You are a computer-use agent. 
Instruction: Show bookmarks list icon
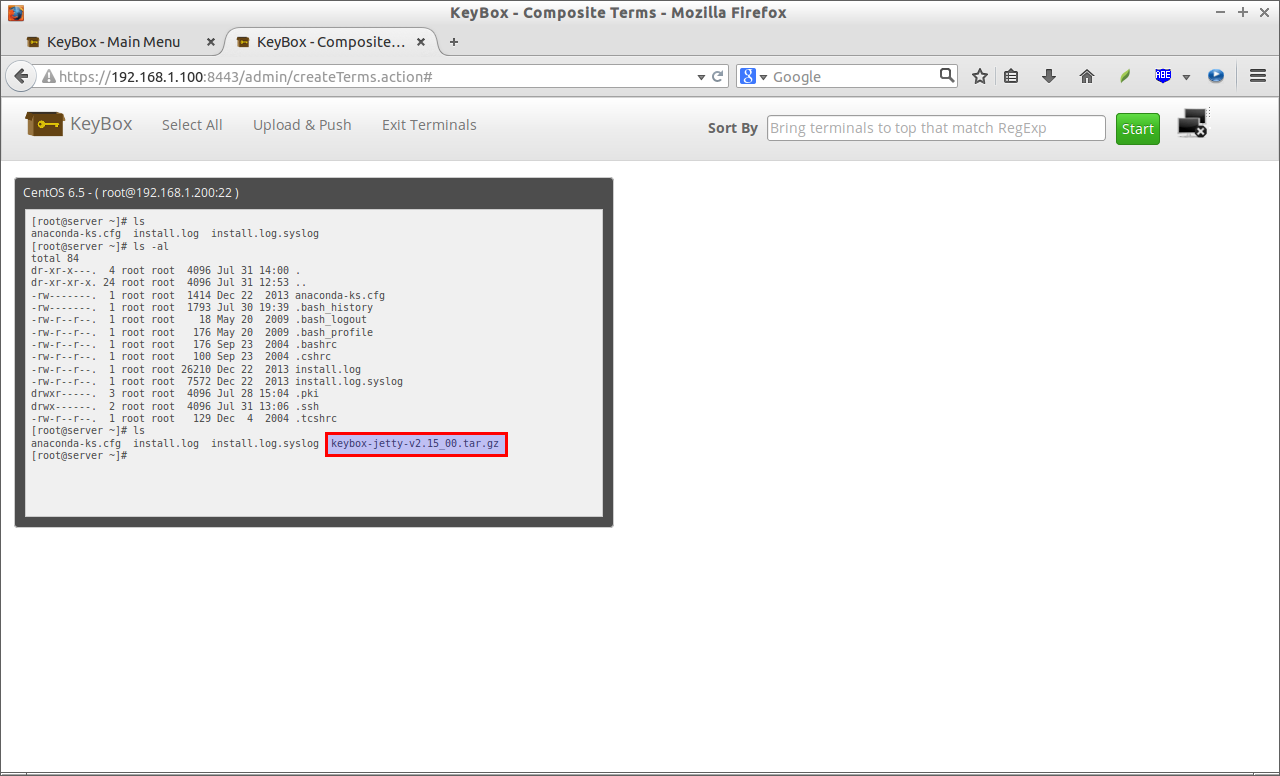(1011, 76)
